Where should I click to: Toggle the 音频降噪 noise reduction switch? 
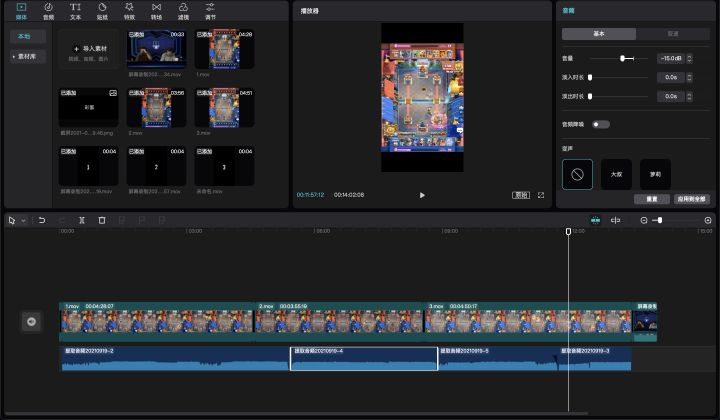(601, 124)
